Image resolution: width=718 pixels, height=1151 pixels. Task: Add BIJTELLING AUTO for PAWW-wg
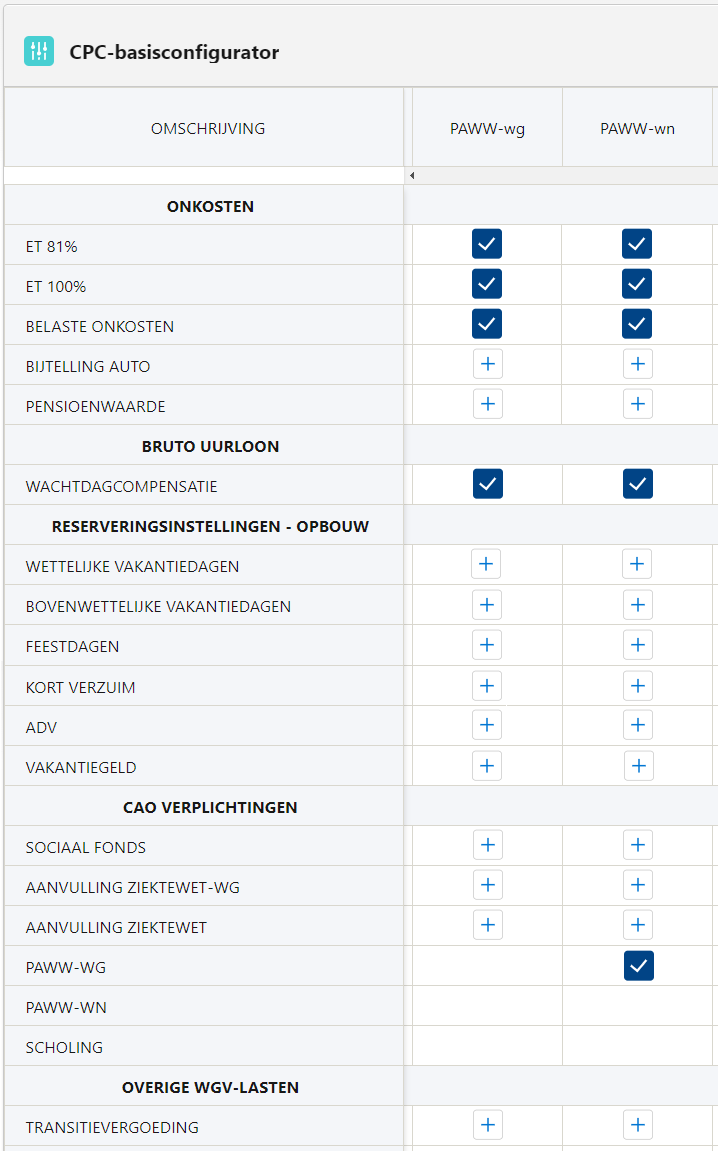pos(487,364)
